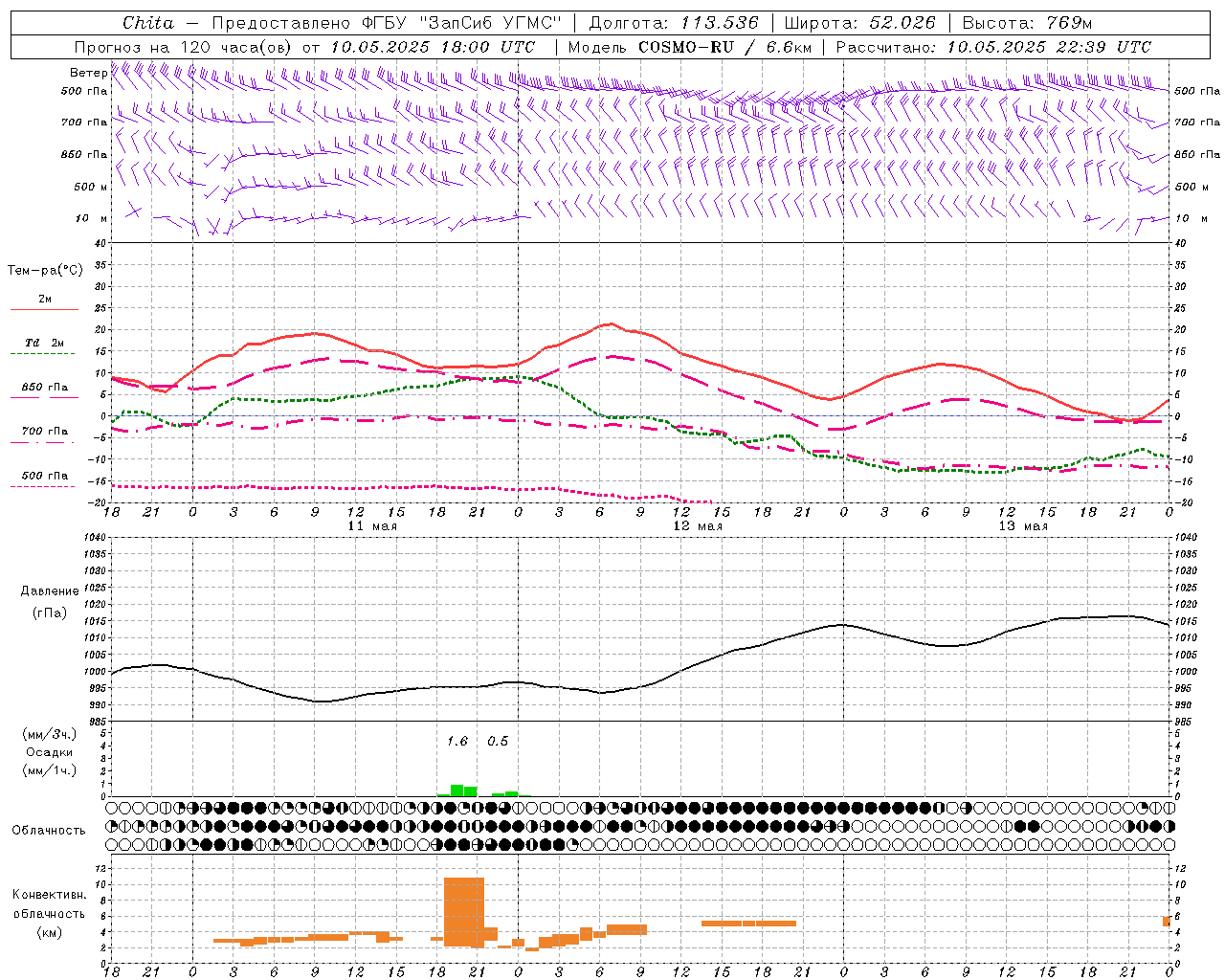Viewport: 1225px width, 980px height.
Task: Click the 'Конвективн.' convective cloud label
Action: click(x=49, y=895)
